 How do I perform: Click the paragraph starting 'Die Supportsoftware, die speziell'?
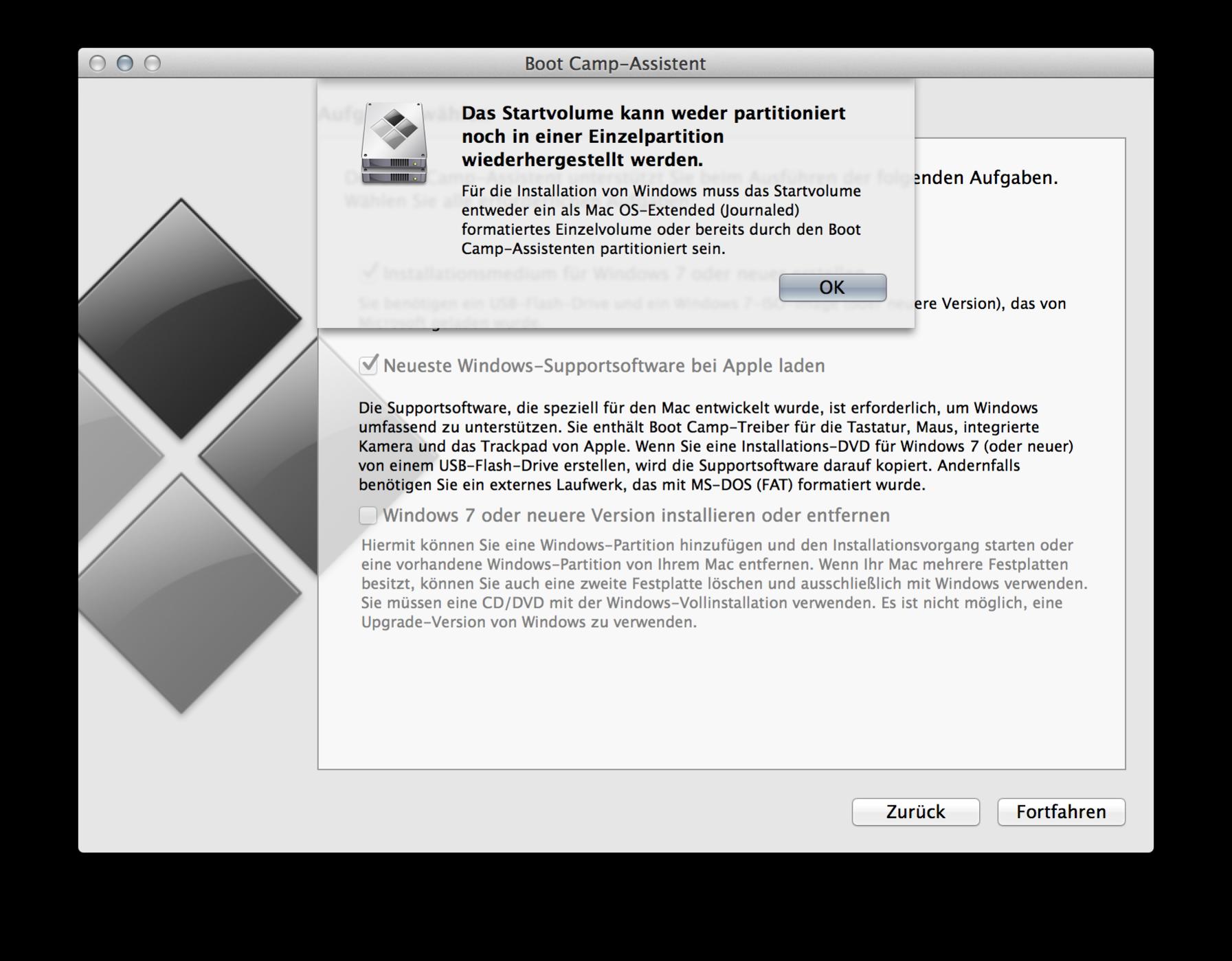pos(715,446)
